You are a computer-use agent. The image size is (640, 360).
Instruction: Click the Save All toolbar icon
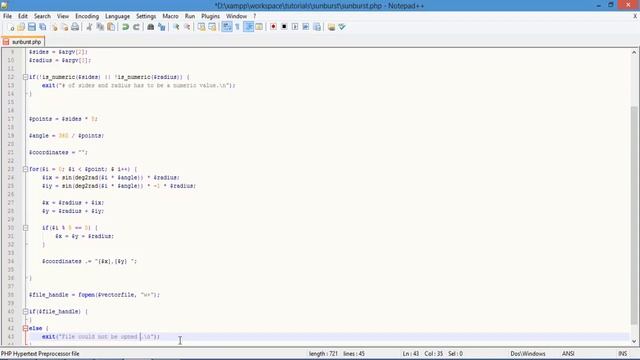tap(42, 27)
